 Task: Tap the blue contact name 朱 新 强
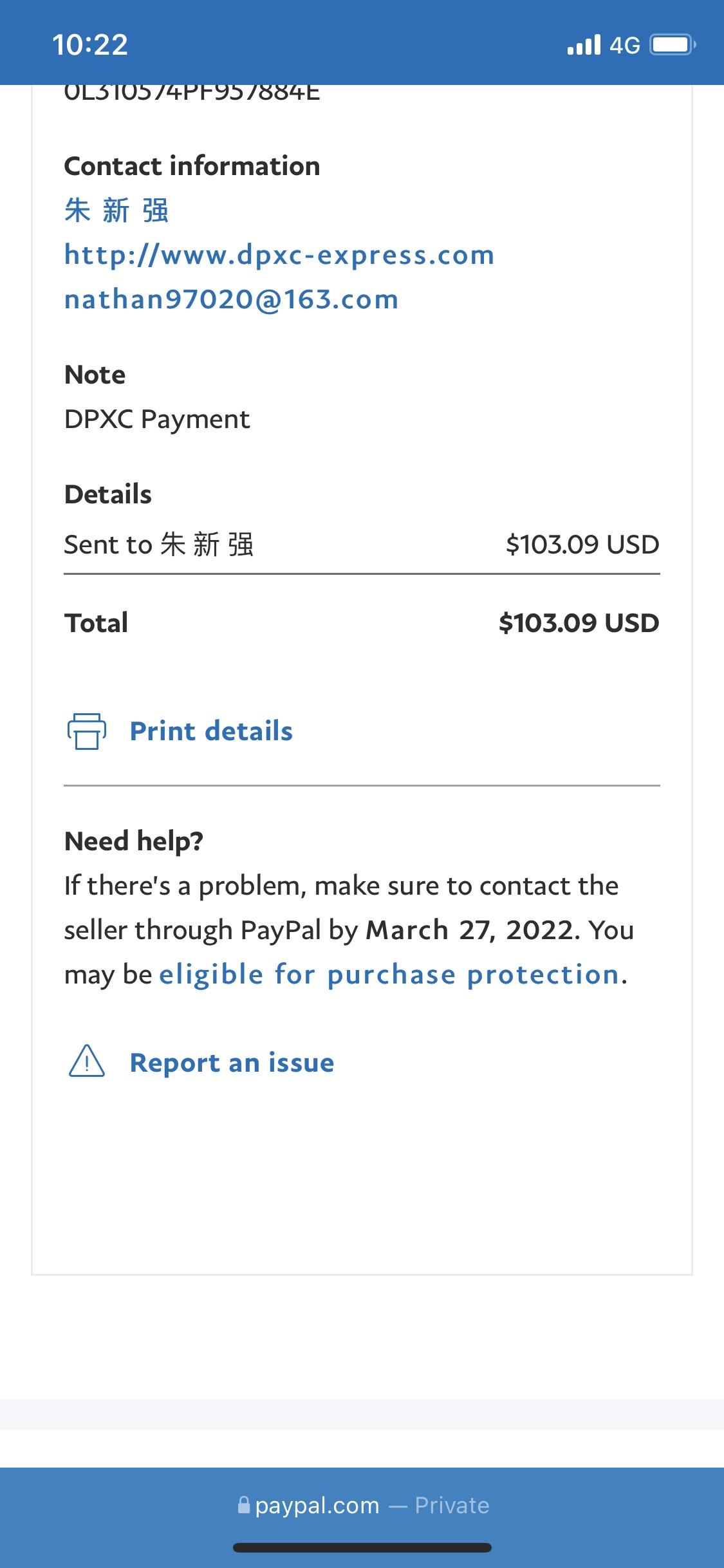click(116, 210)
